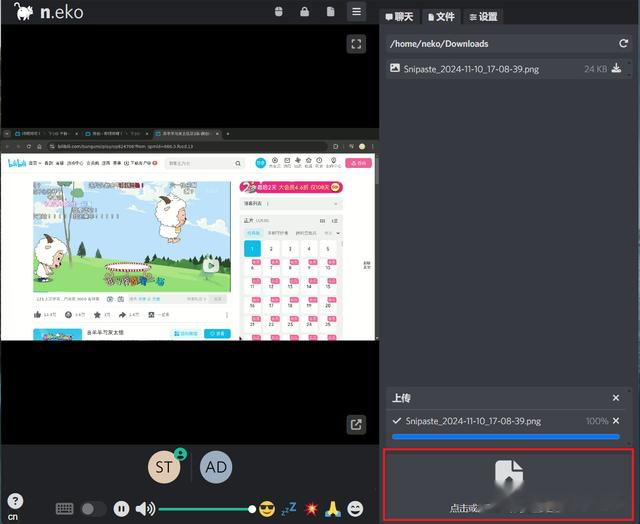This screenshot has height=524, width=640.
Task: Click the n.eko cat logo
Action: point(24,11)
